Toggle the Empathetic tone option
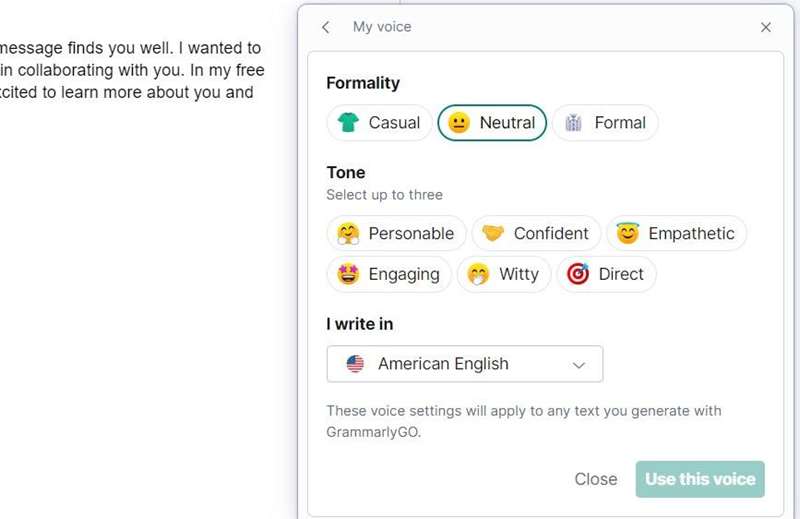 pos(677,234)
